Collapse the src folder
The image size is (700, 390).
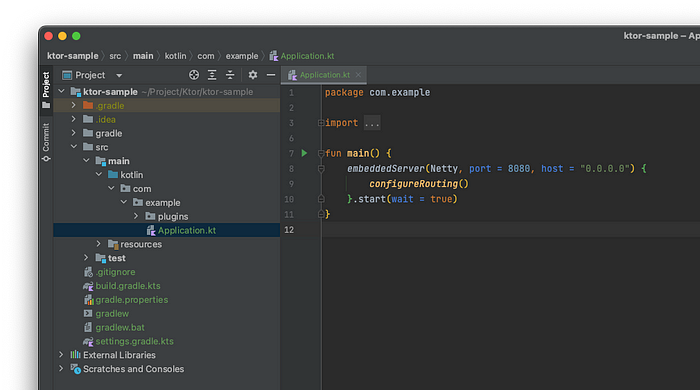point(74,147)
